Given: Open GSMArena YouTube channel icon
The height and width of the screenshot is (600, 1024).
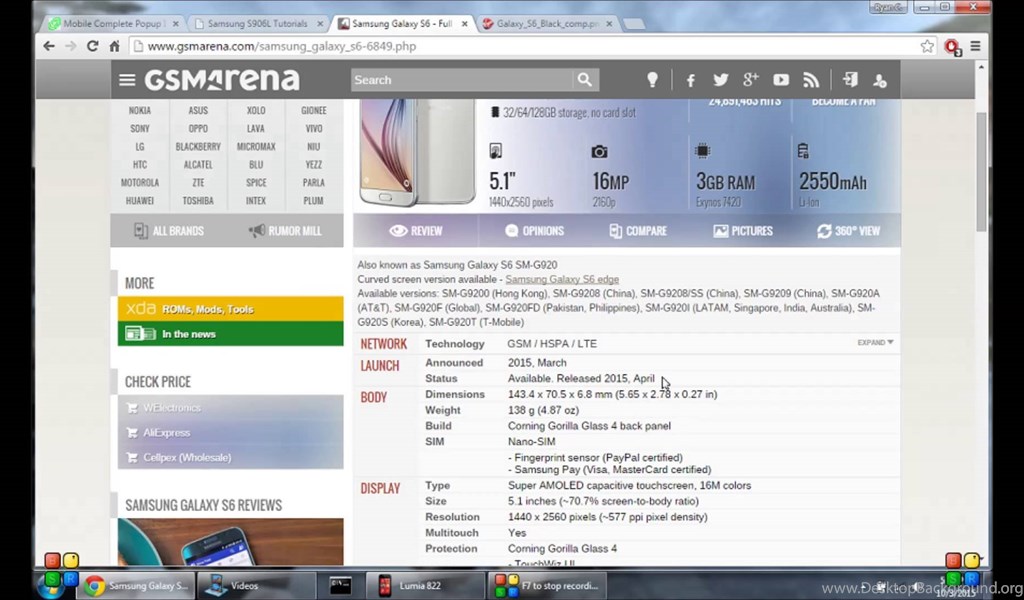Looking at the screenshot, I should (780, 80).
